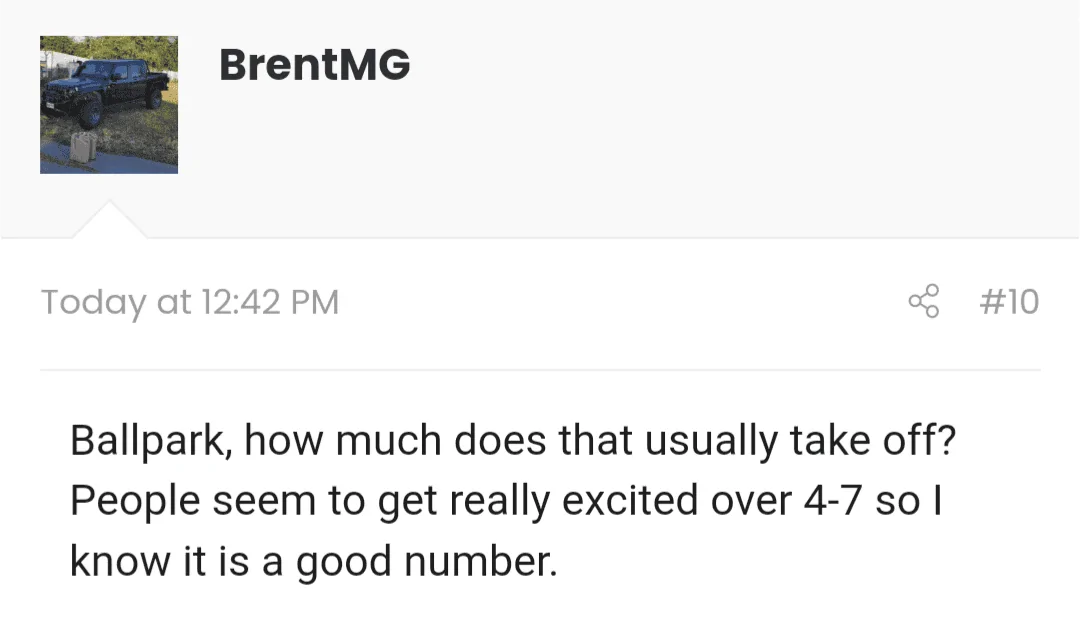This screenshot has height=625, width=1080.
Task: Click the word "People" in the second line
Action: 135,501
